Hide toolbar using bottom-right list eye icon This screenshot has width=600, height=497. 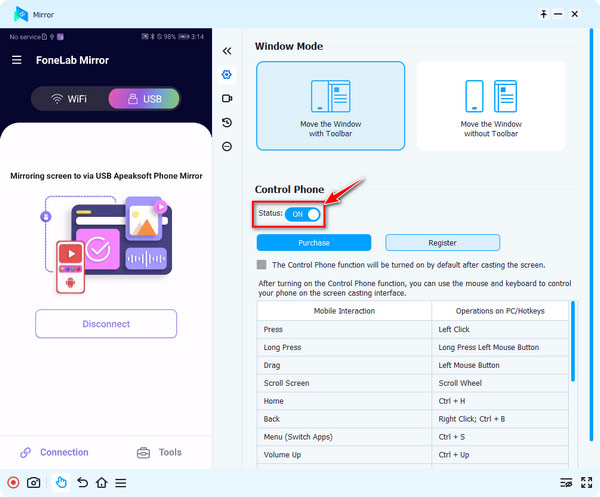click(566, 482)
